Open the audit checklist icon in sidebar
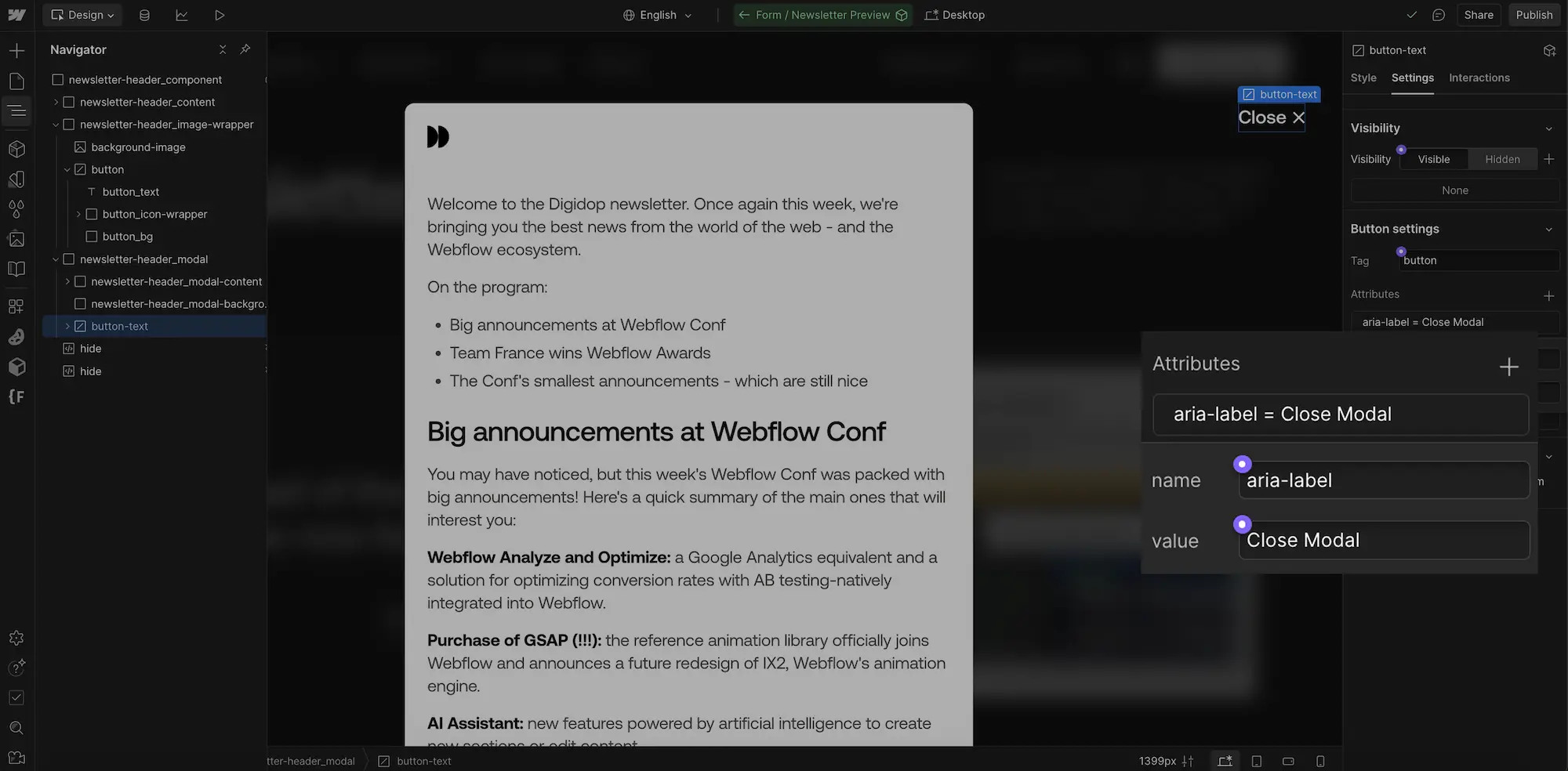Viewport: 1568px width, 771px height. pyautogui.click(x=16, y=697)
